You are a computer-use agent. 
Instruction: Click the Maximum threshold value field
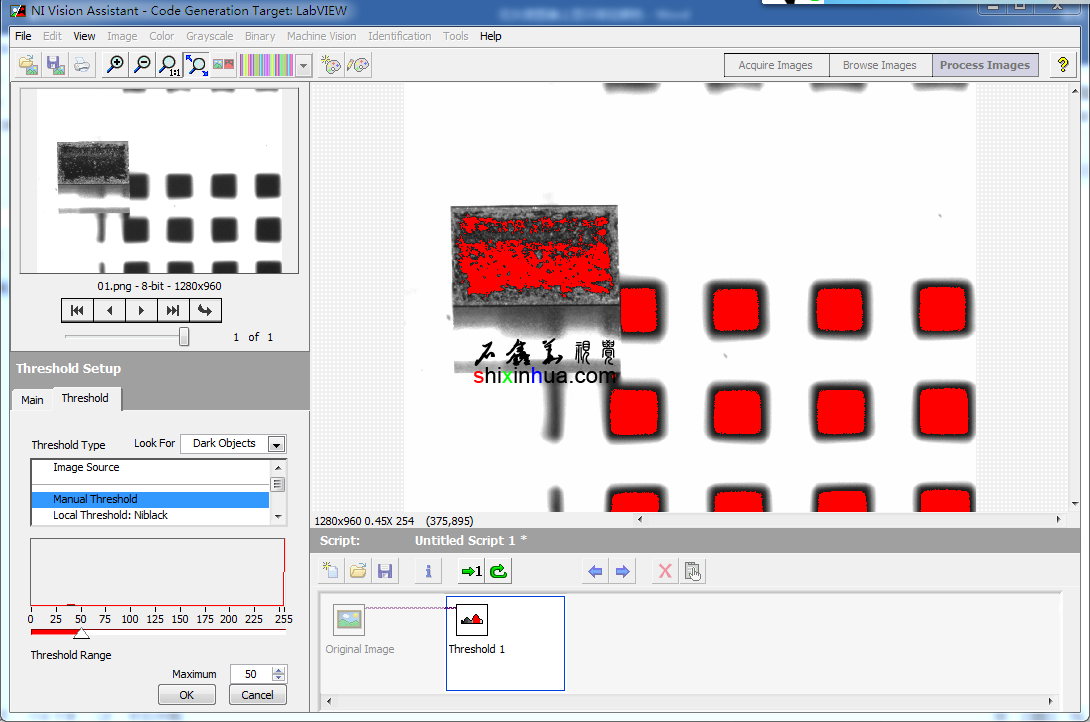pos(250,674)
